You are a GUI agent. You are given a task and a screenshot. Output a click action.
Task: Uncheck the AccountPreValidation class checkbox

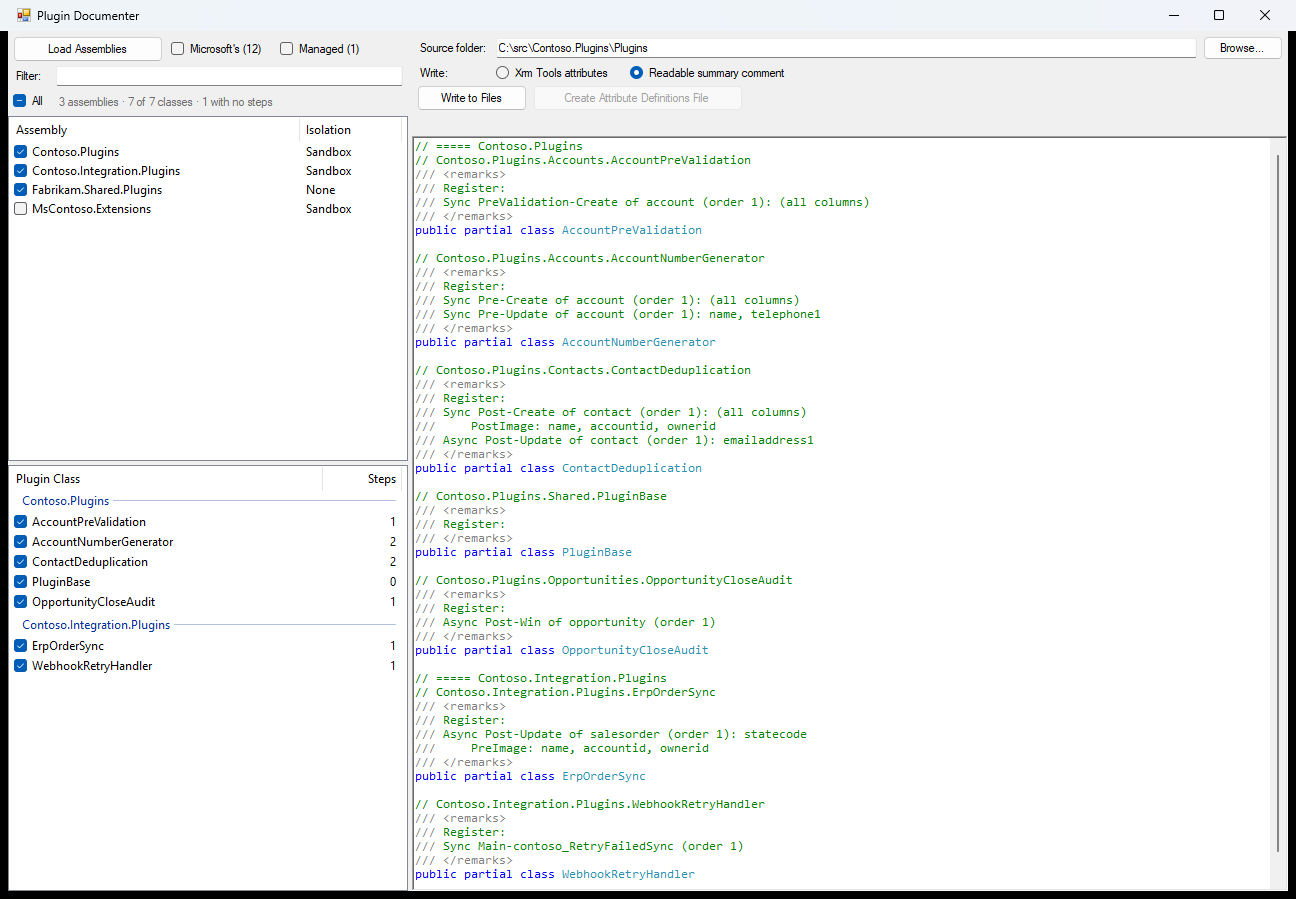coord(20,522)
